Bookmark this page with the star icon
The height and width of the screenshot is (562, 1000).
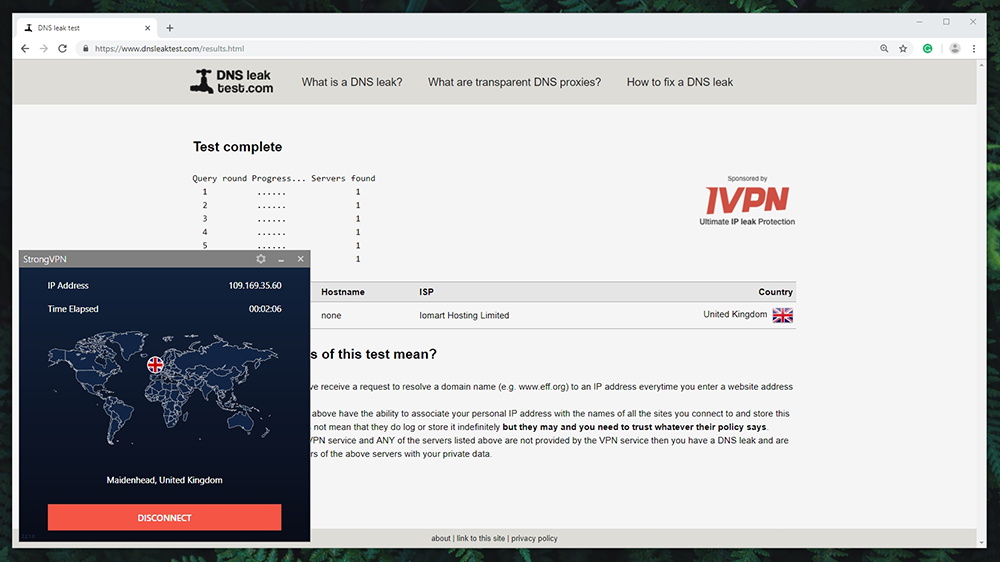click(x=903, y=48)
